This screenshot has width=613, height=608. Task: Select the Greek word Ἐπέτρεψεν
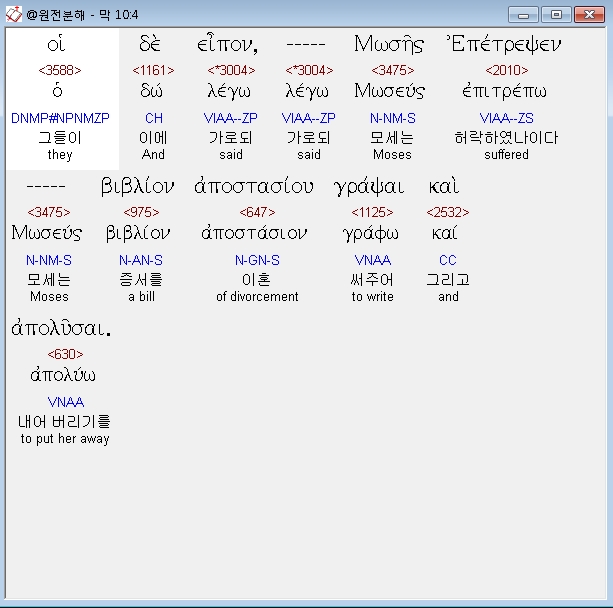tap(504, 44)
